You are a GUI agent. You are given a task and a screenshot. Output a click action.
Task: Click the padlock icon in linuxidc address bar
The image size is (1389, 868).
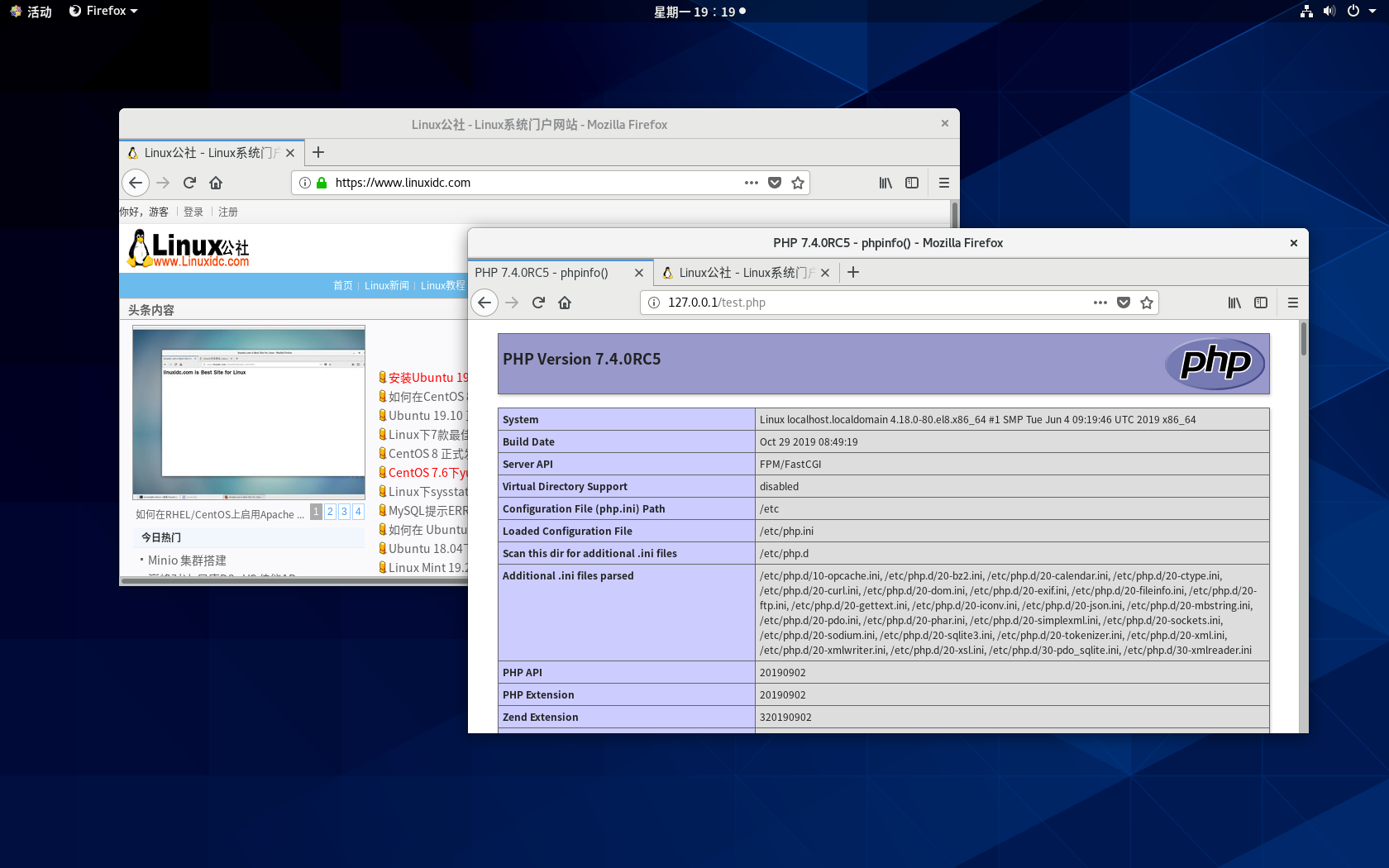click(322, 183)
